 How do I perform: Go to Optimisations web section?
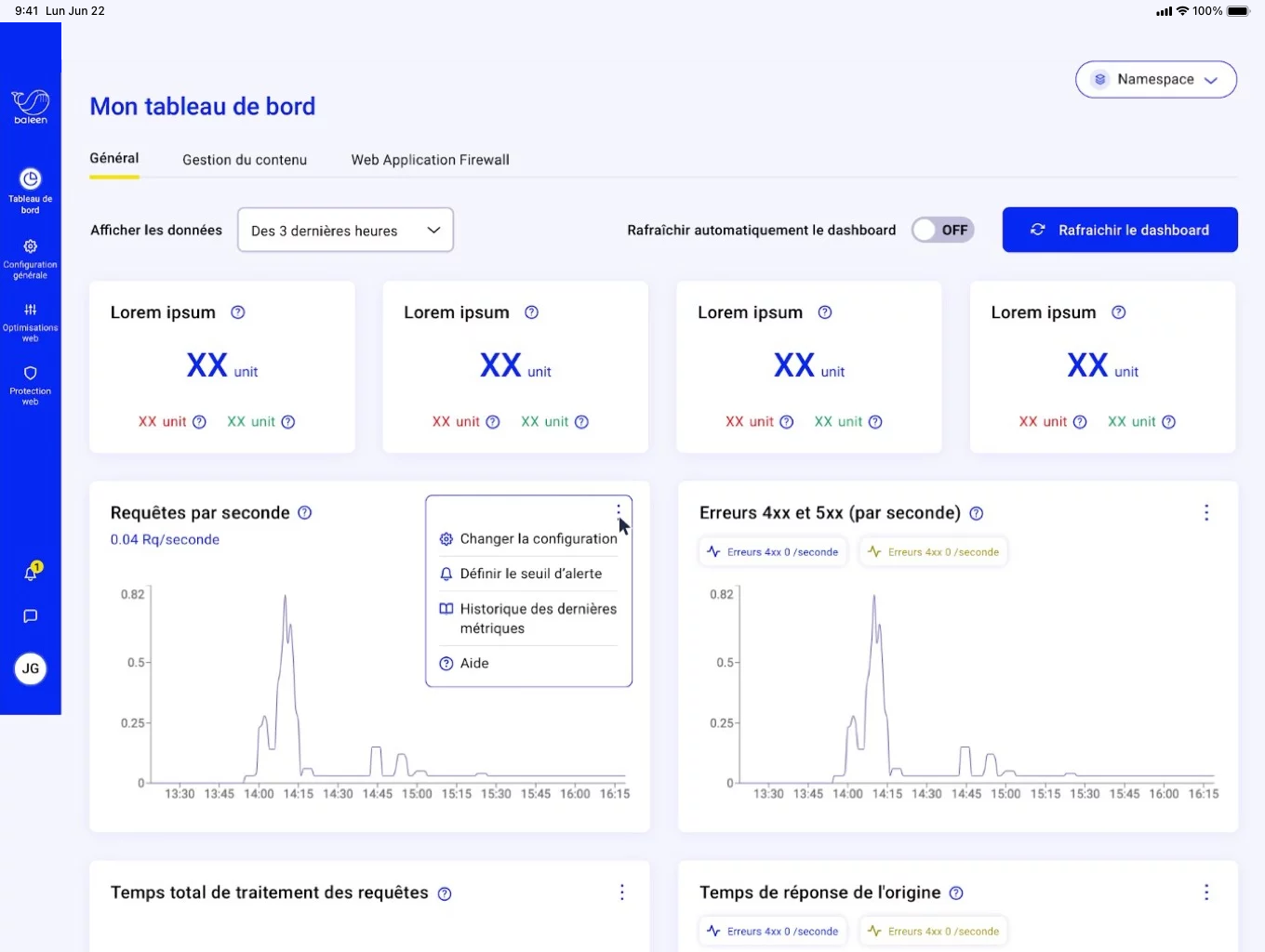pos(31,321)
